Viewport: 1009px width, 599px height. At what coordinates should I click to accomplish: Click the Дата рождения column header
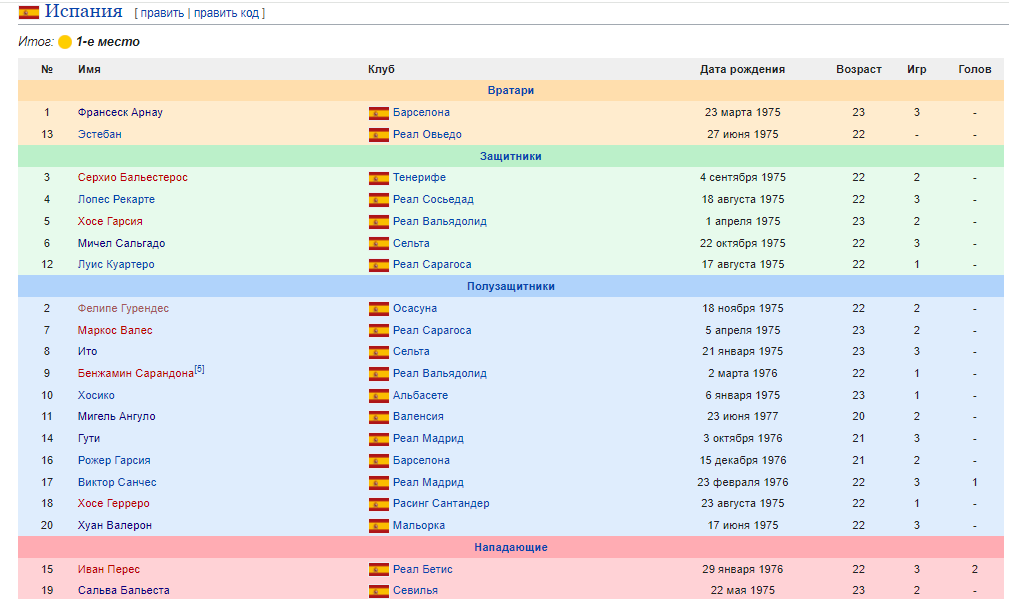743,69
